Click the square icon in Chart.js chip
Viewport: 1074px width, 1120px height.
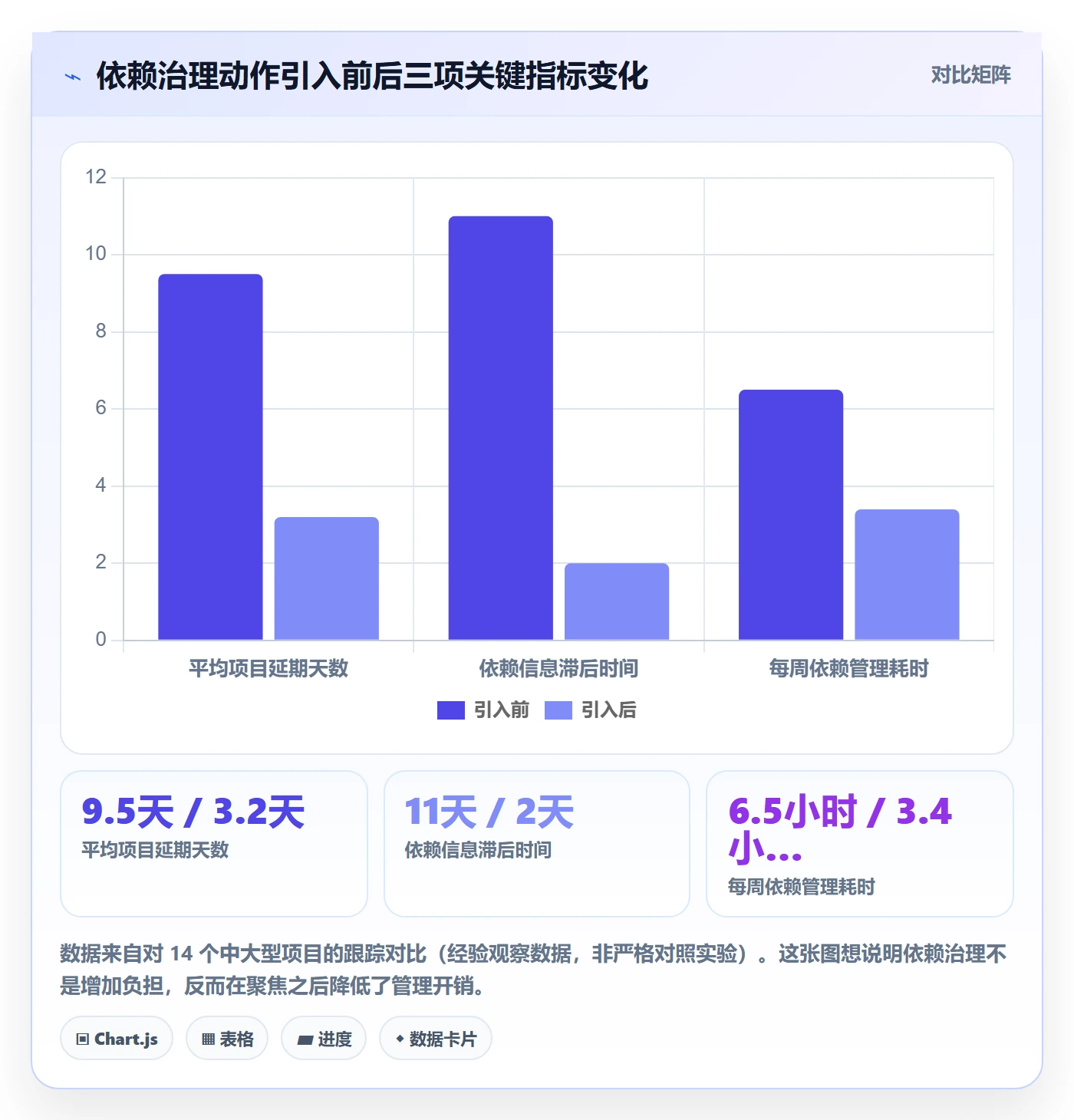point(83,1039)
